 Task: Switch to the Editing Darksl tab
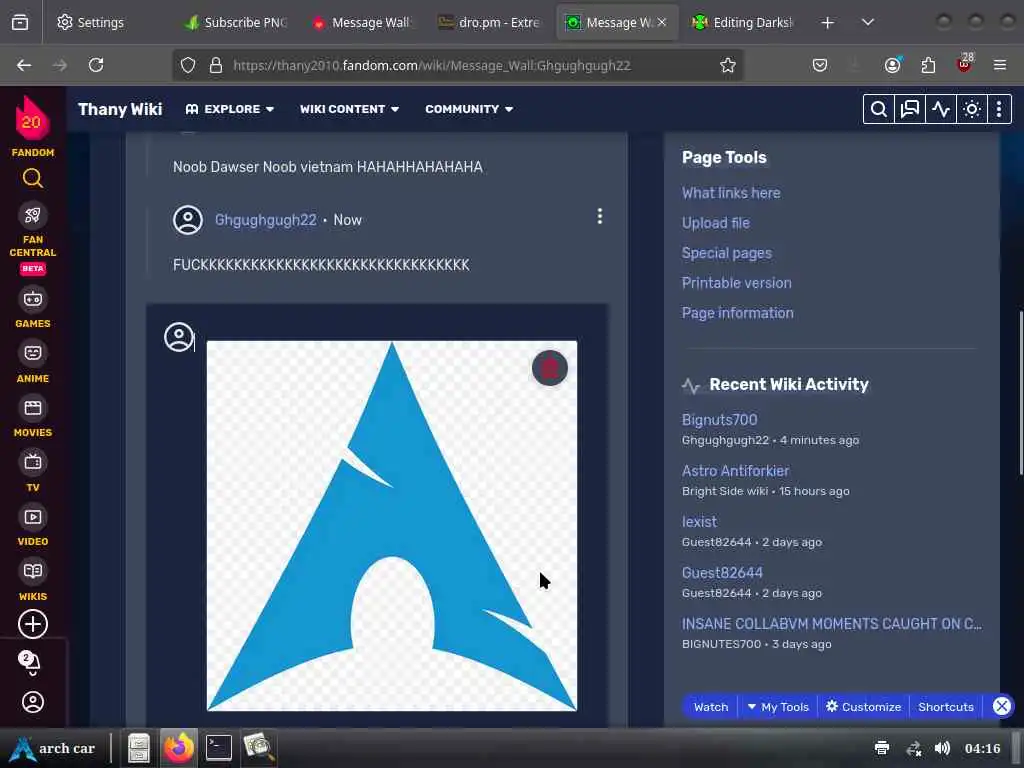[x=743, y=22]
